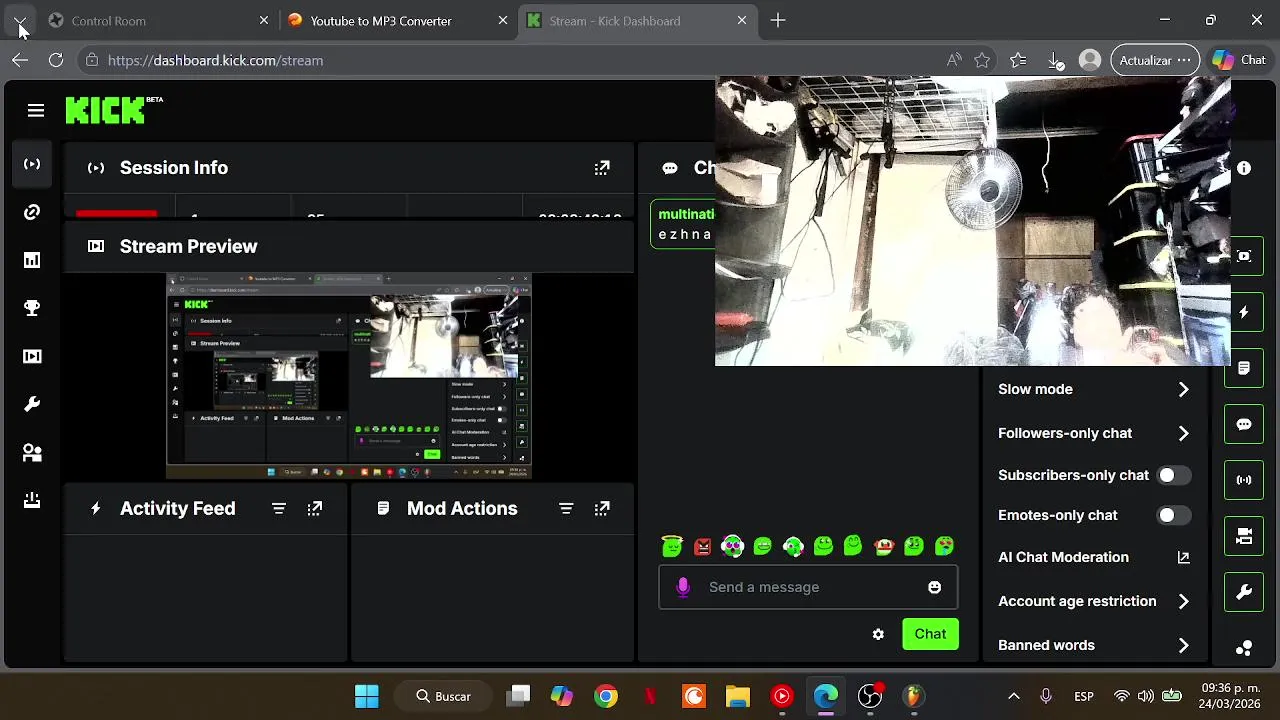Open the video clips sidebar icon
Screen dimensions: 1280x720
[32, 356]
